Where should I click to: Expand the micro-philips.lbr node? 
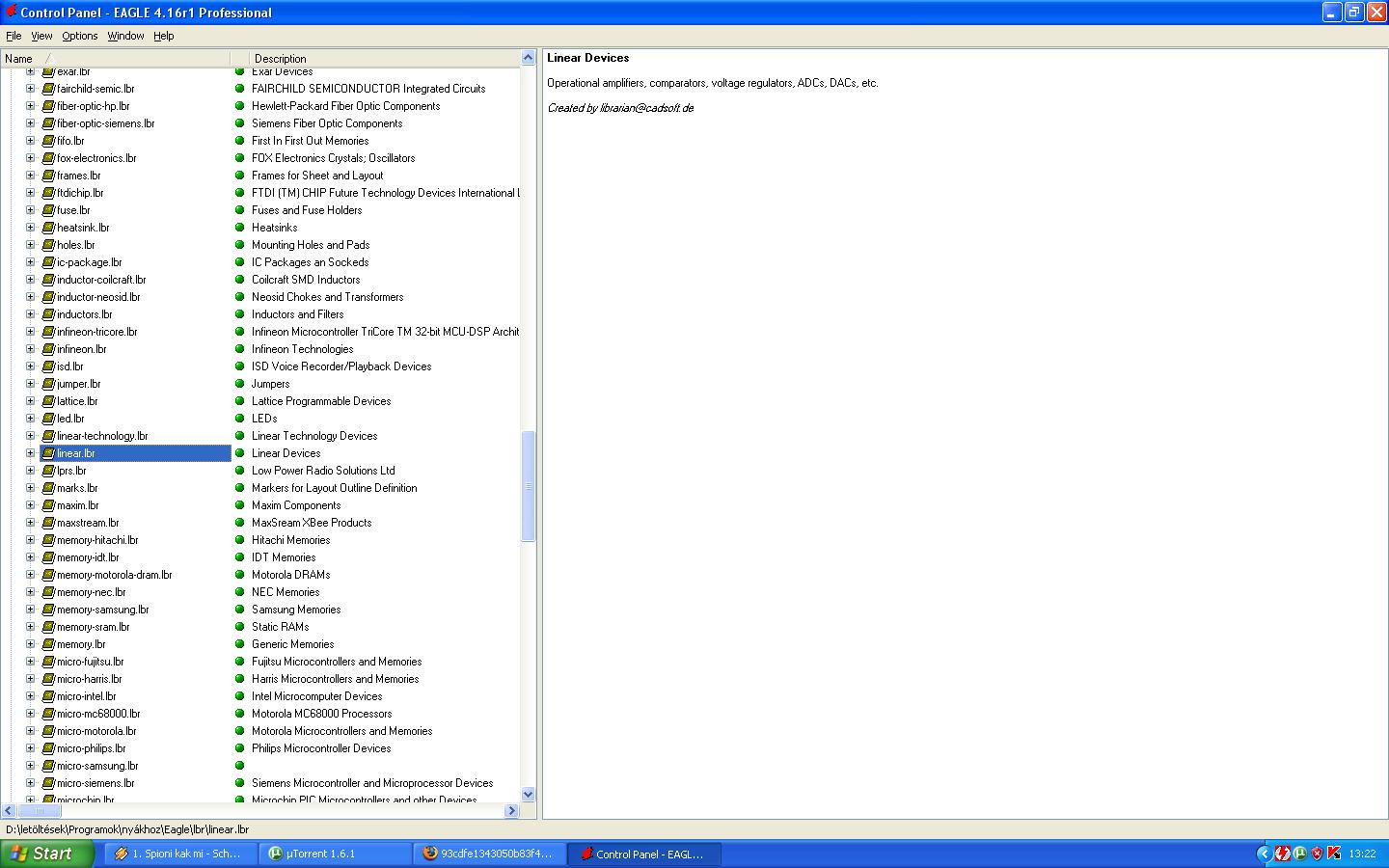point(30,748)
